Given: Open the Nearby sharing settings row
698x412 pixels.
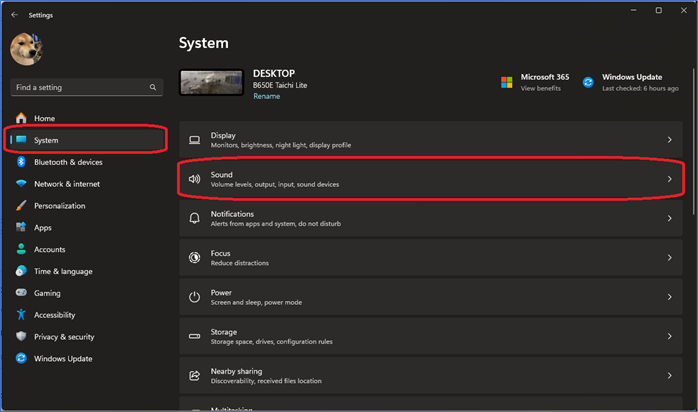Looking at the screenshot, I should [432, 375].
